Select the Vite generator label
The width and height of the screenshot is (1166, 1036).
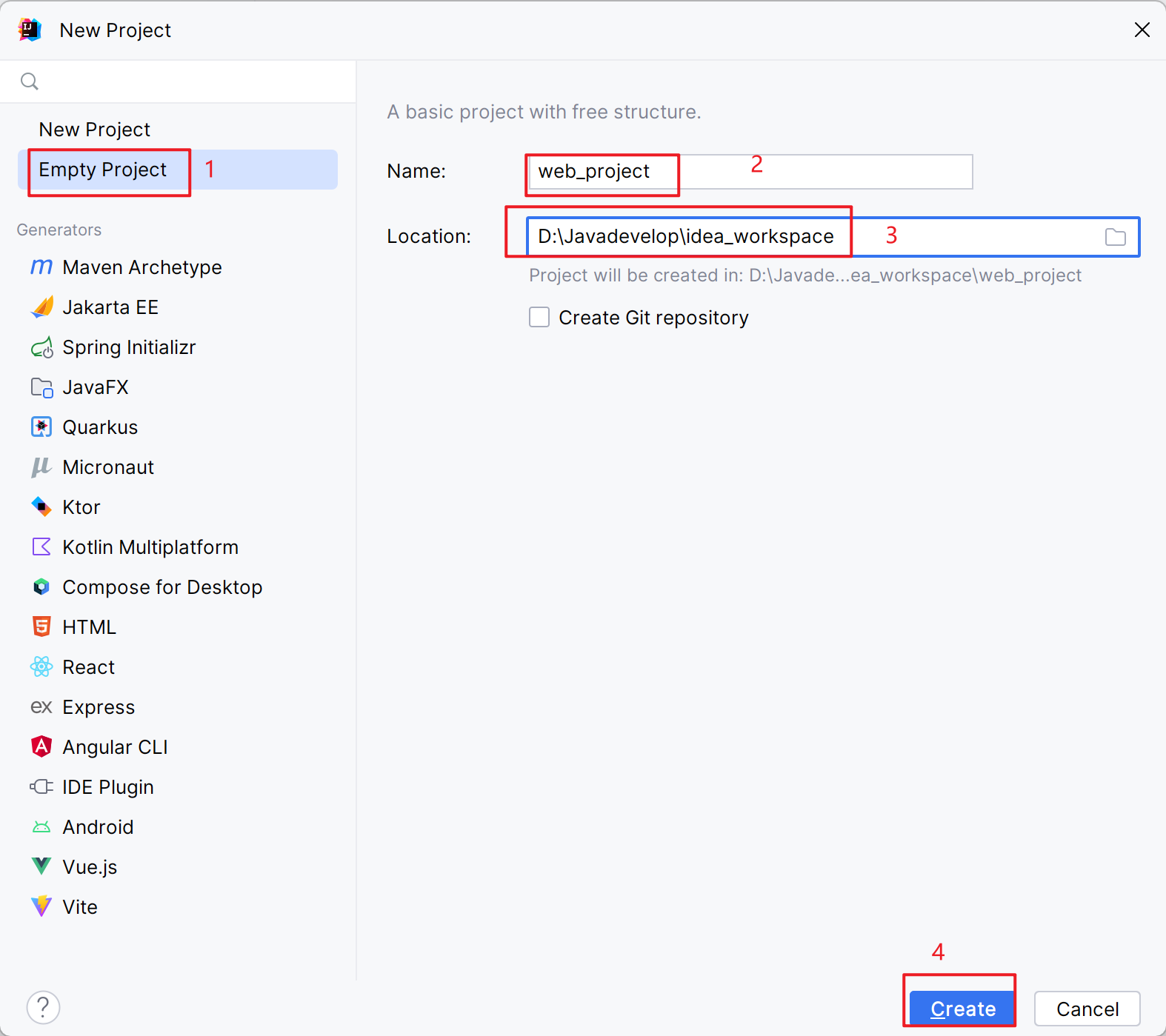(x=80, y=907)
